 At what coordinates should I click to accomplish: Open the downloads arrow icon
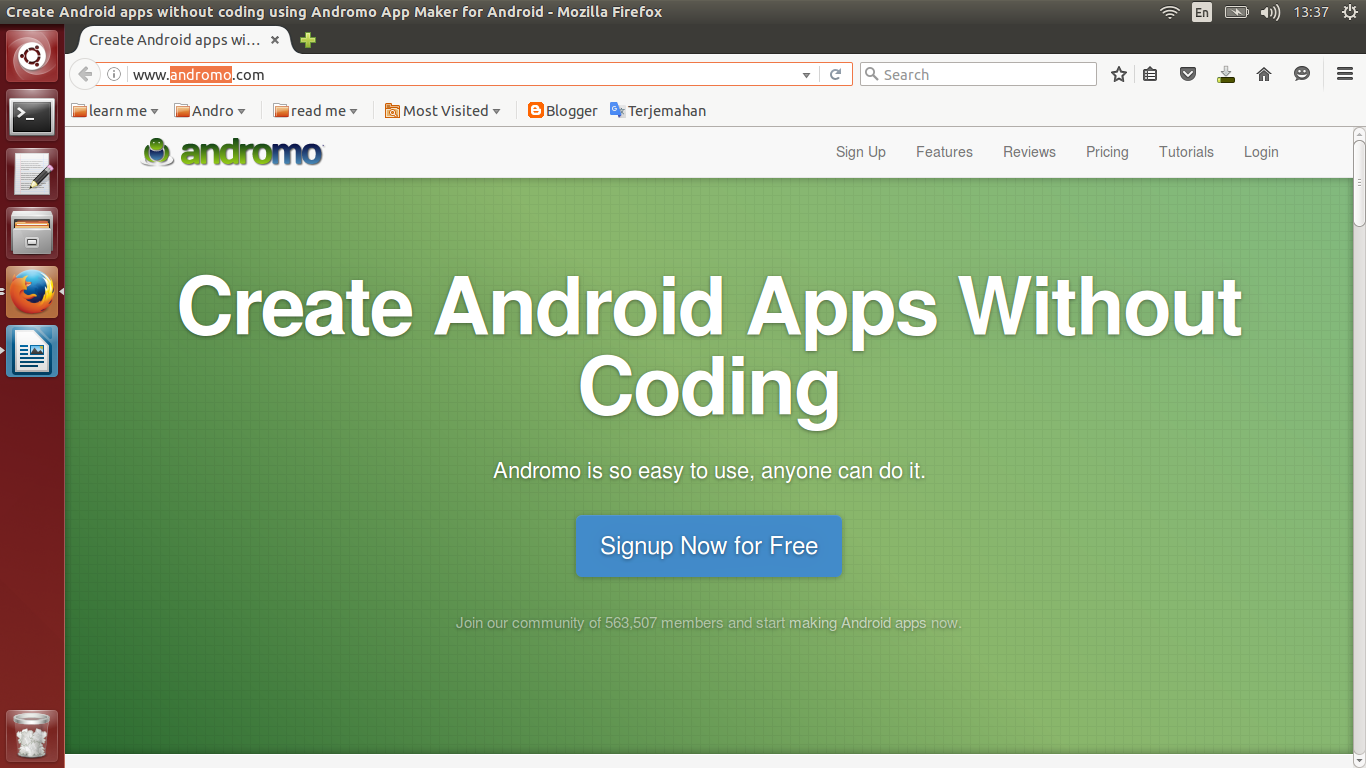pos(1226,74)
